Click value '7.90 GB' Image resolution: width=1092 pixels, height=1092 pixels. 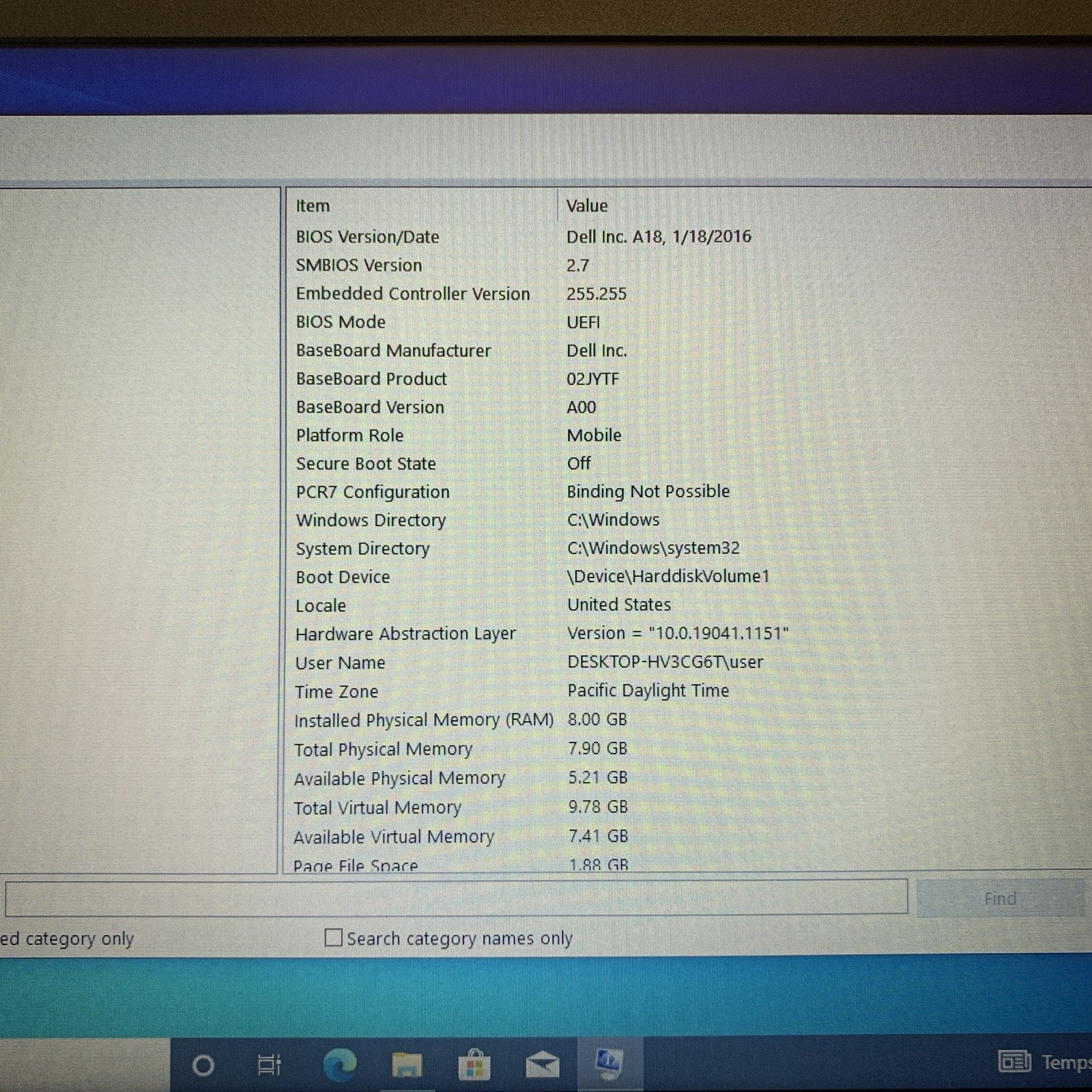click(597, 748)
